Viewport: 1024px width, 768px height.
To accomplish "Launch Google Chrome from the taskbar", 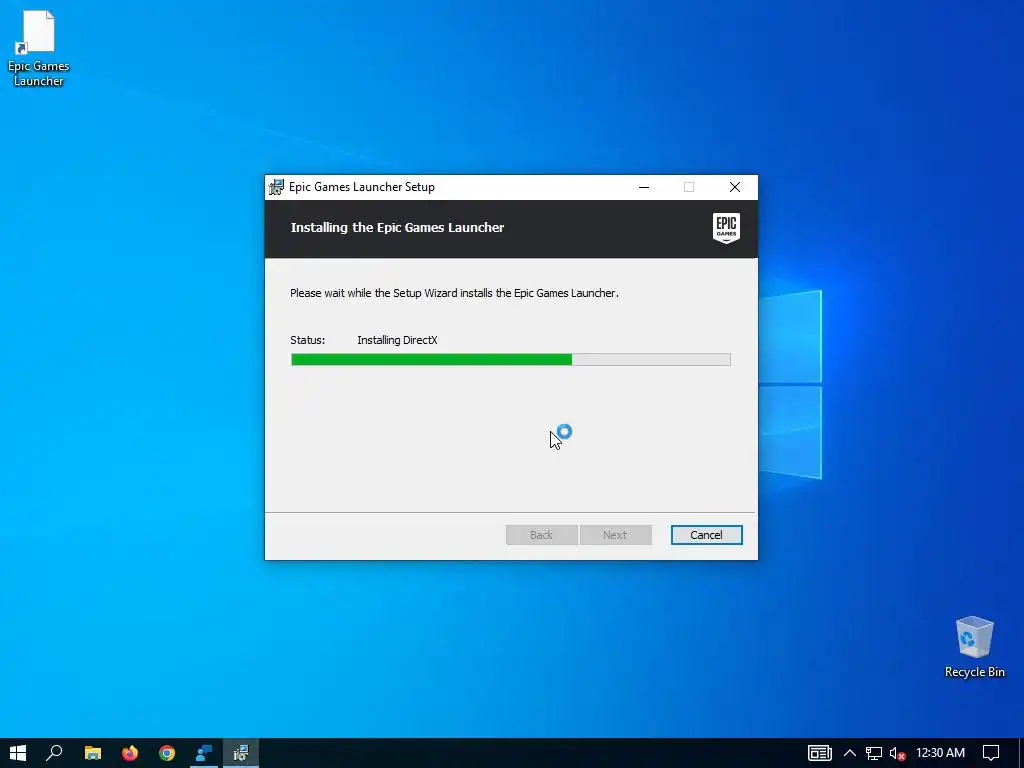I will click(167, 753).
